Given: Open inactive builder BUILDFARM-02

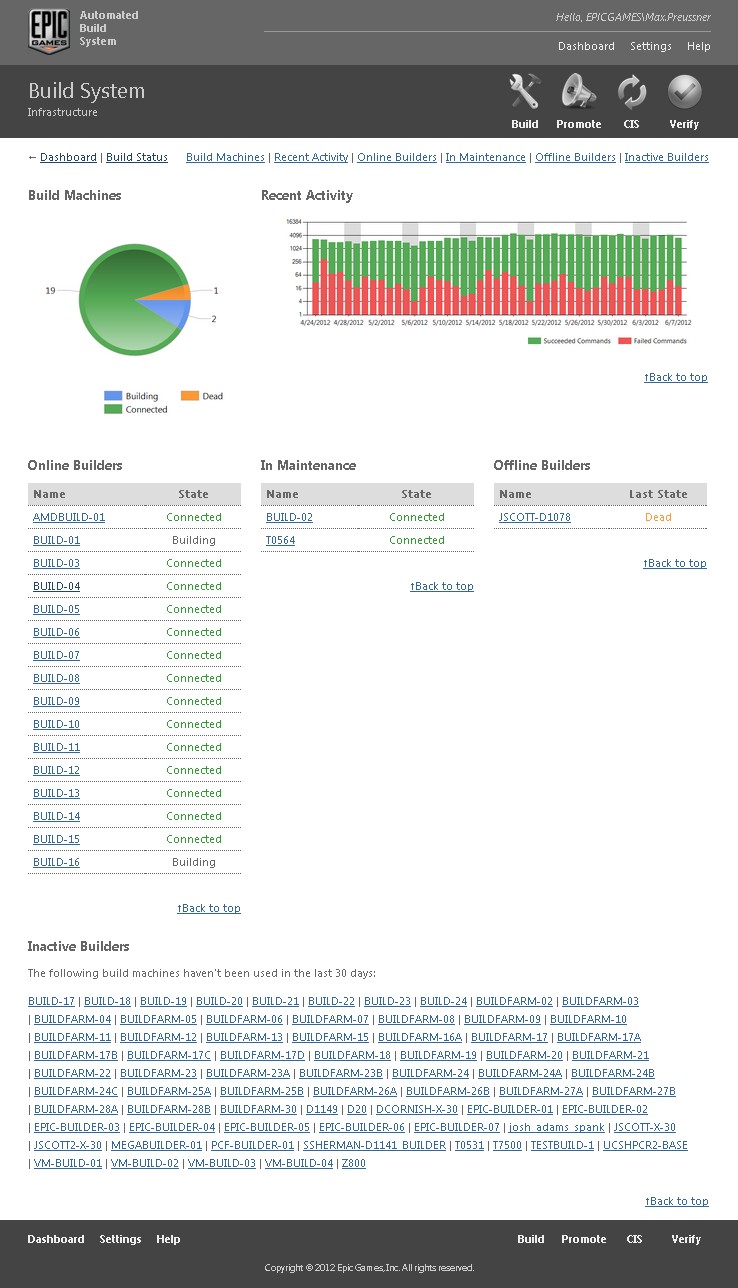Looking at the screenshot, I should tap(514, 1001).
